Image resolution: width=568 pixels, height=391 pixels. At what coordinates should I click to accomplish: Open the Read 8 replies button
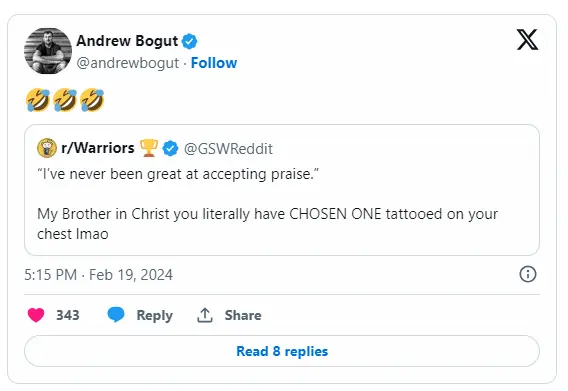(x=282, y=351)
